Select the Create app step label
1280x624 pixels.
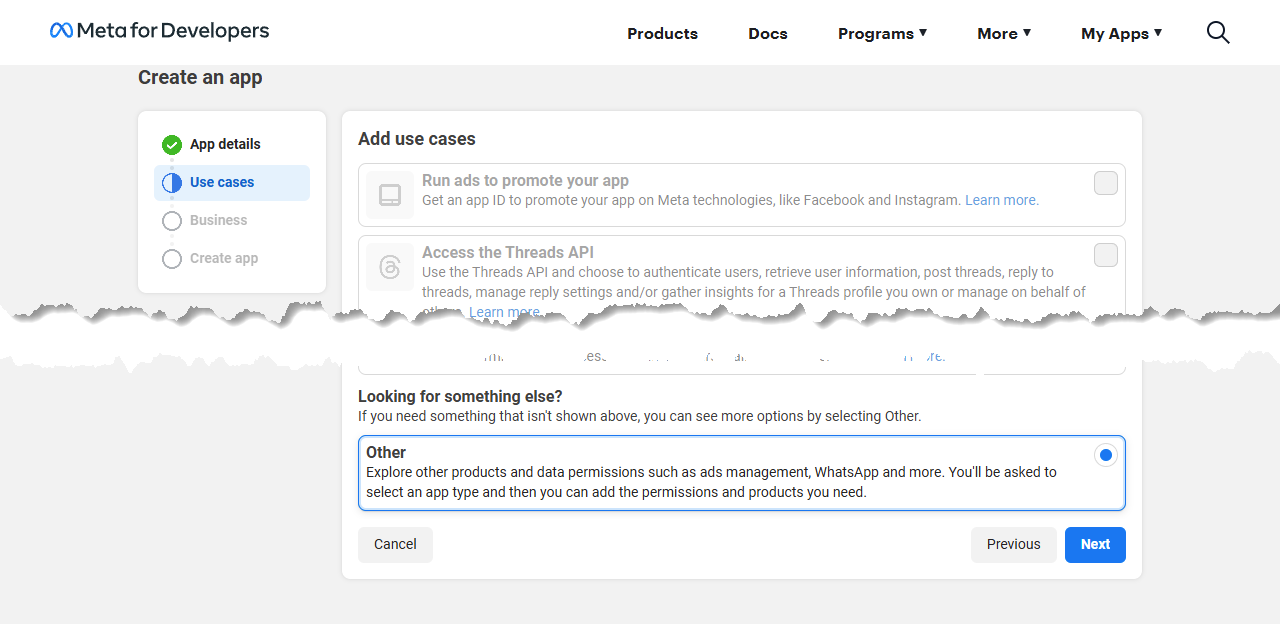(x=224, y=258)
